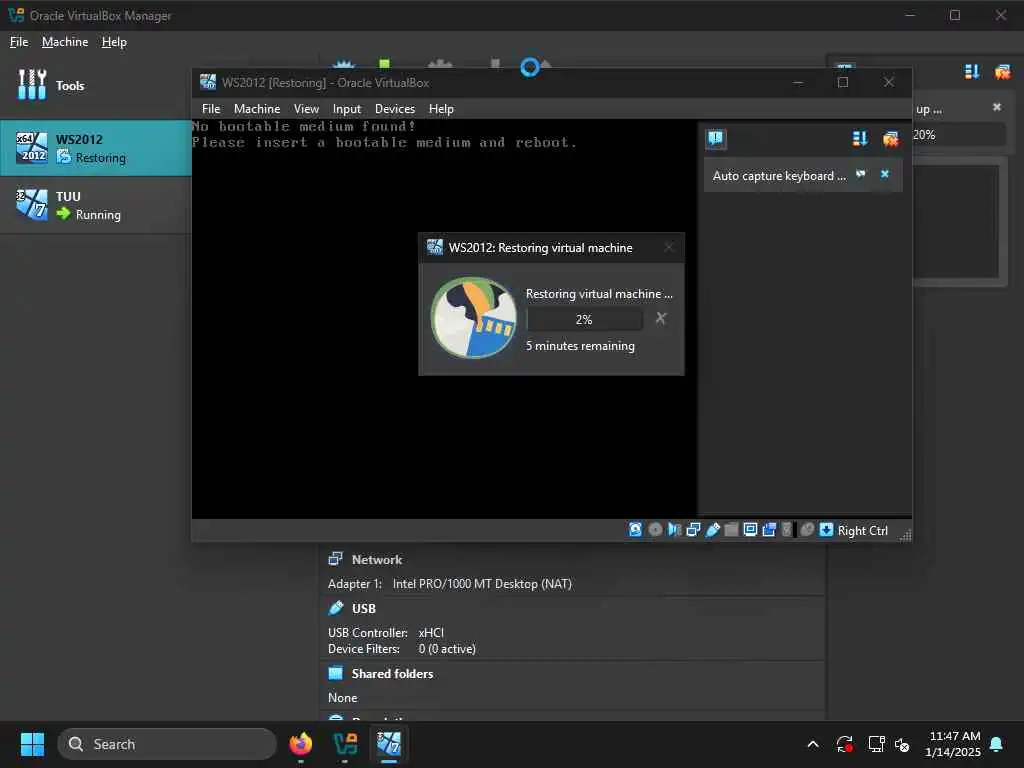Open the notification bell in the taskbar
The width and height of the screenshot is (1024, 768).
[997, 744]
